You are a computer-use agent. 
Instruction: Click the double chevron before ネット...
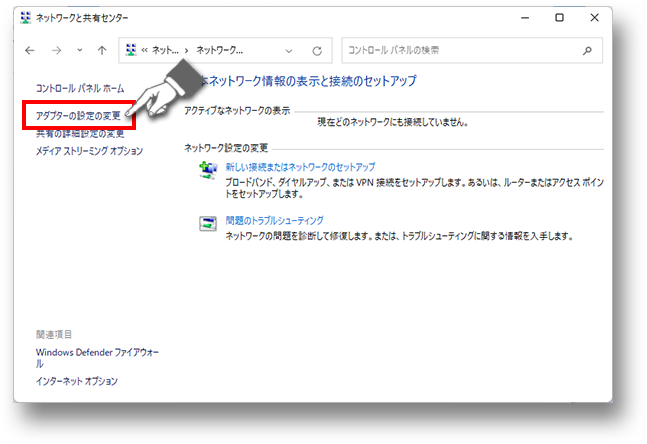pyautogui.click(x=144, y=51)
